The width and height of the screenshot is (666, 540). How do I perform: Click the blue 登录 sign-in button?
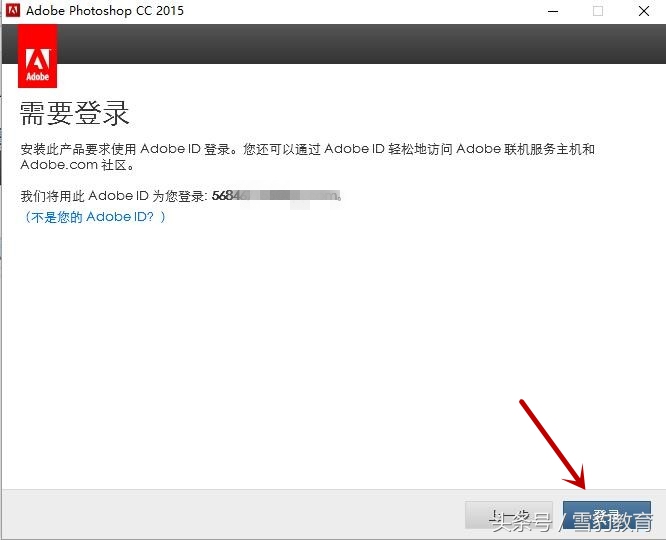pos(607,515)
